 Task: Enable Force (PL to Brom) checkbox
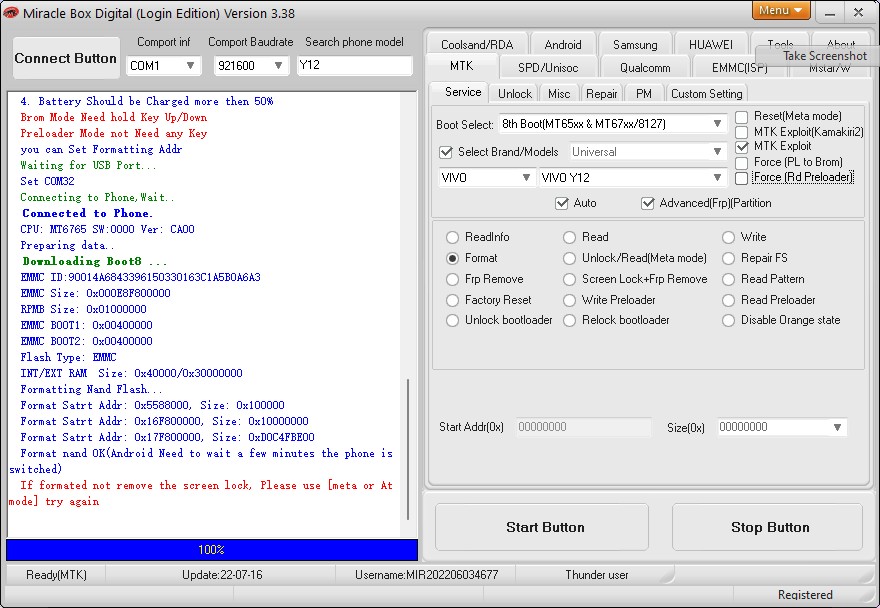point(741,163)
